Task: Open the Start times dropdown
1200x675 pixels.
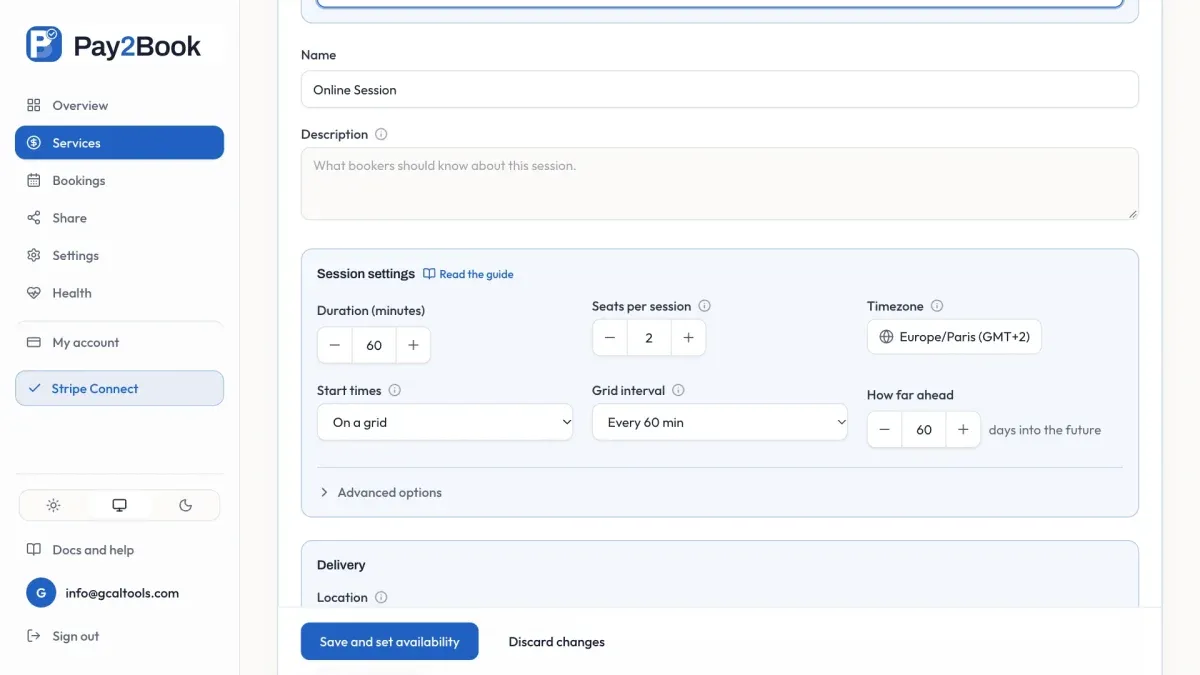Action: 445,422
